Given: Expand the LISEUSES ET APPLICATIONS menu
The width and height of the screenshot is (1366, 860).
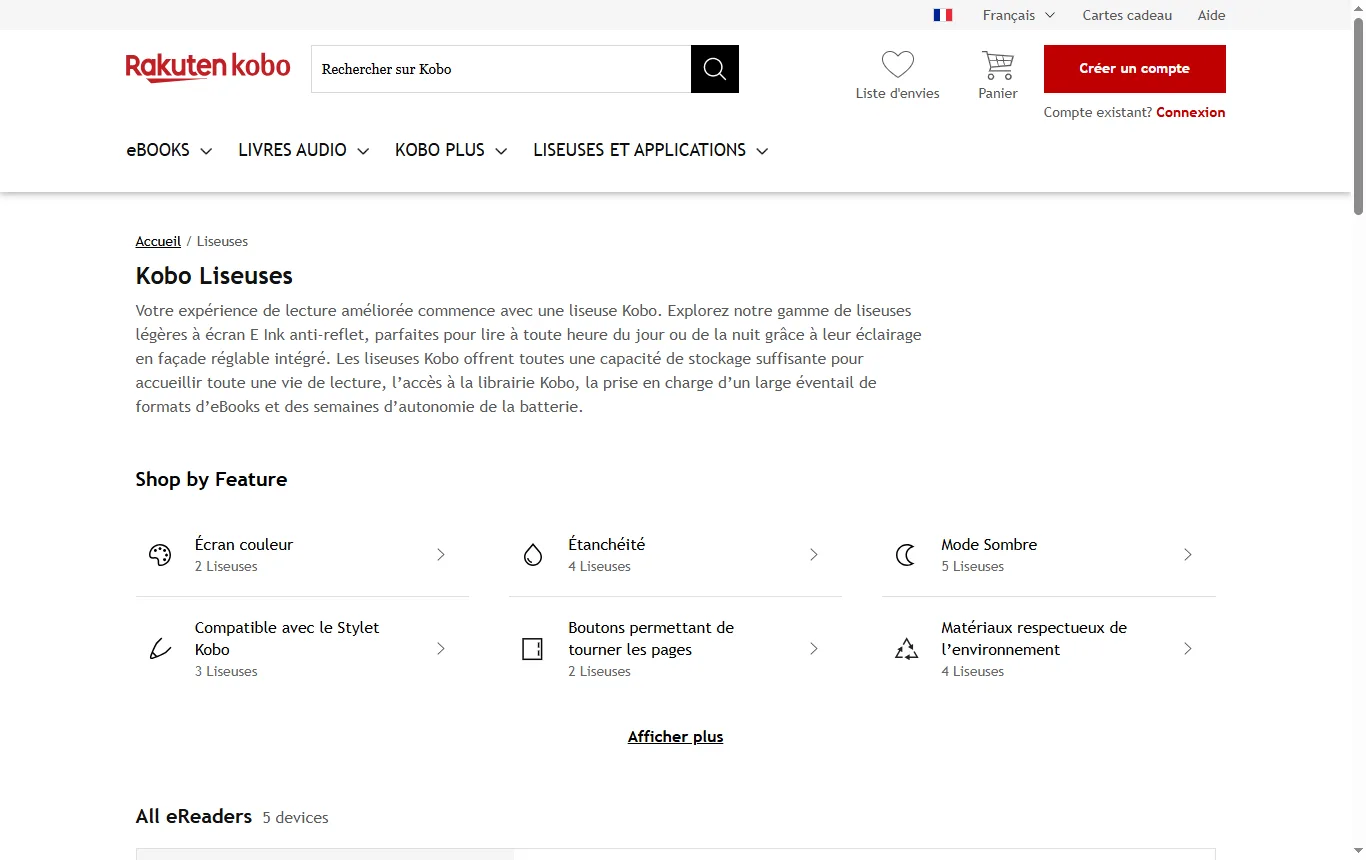Looking at the screenshot, I should coord(651,150).
